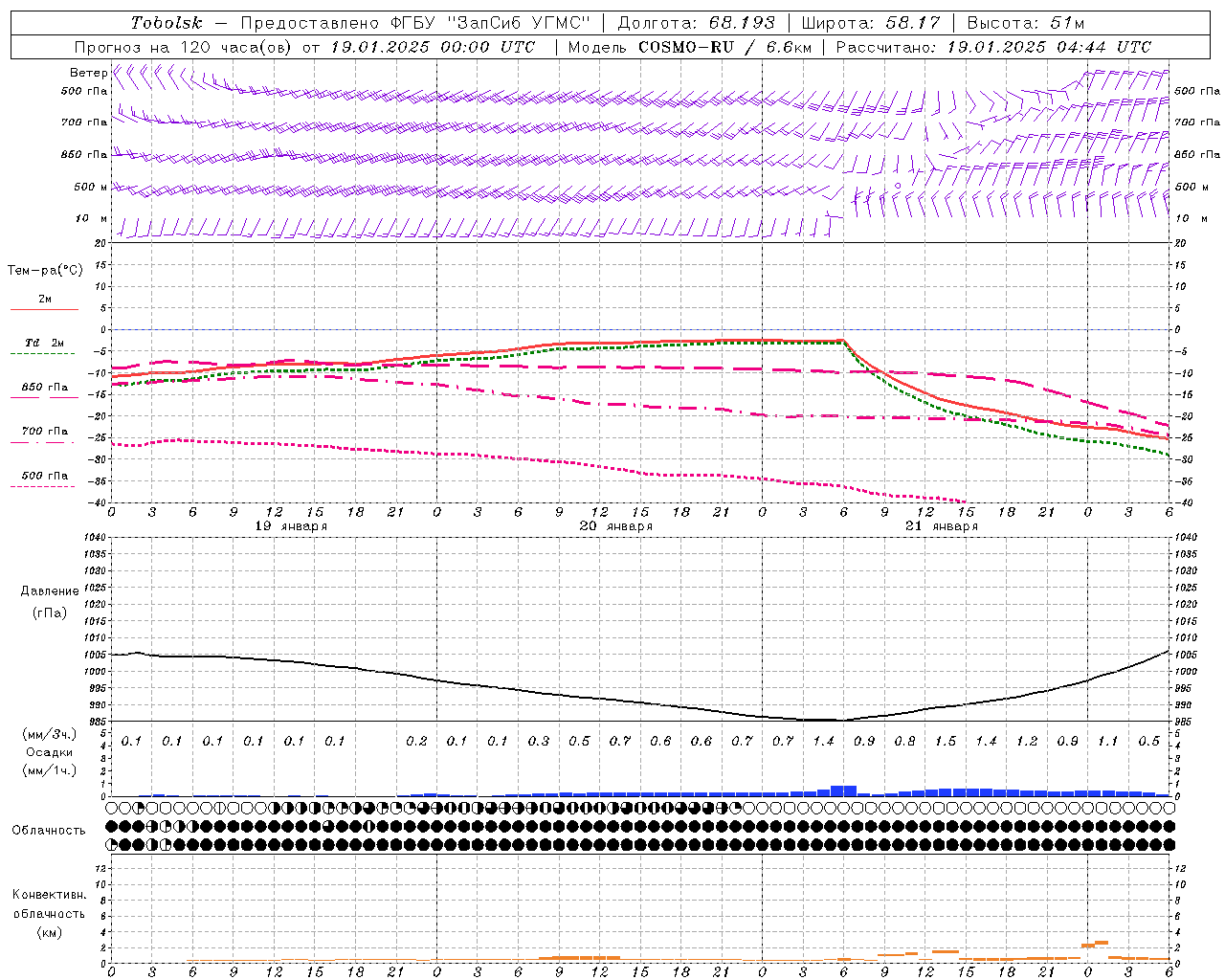This screenshot has height=980, width=1225.
Task: Click the precipitation value "0.2"
Action: pyautogui.click(x=416, y=742)
